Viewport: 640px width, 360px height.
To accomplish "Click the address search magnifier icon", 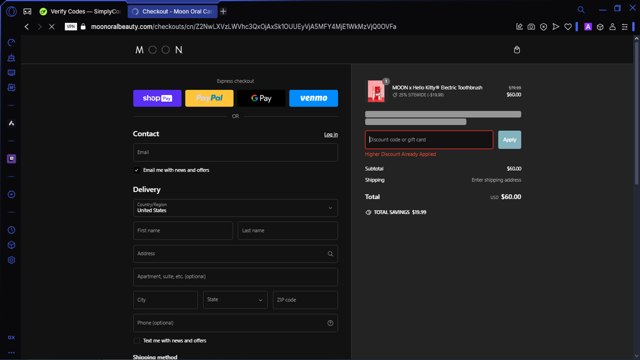I will coord(330,254).
